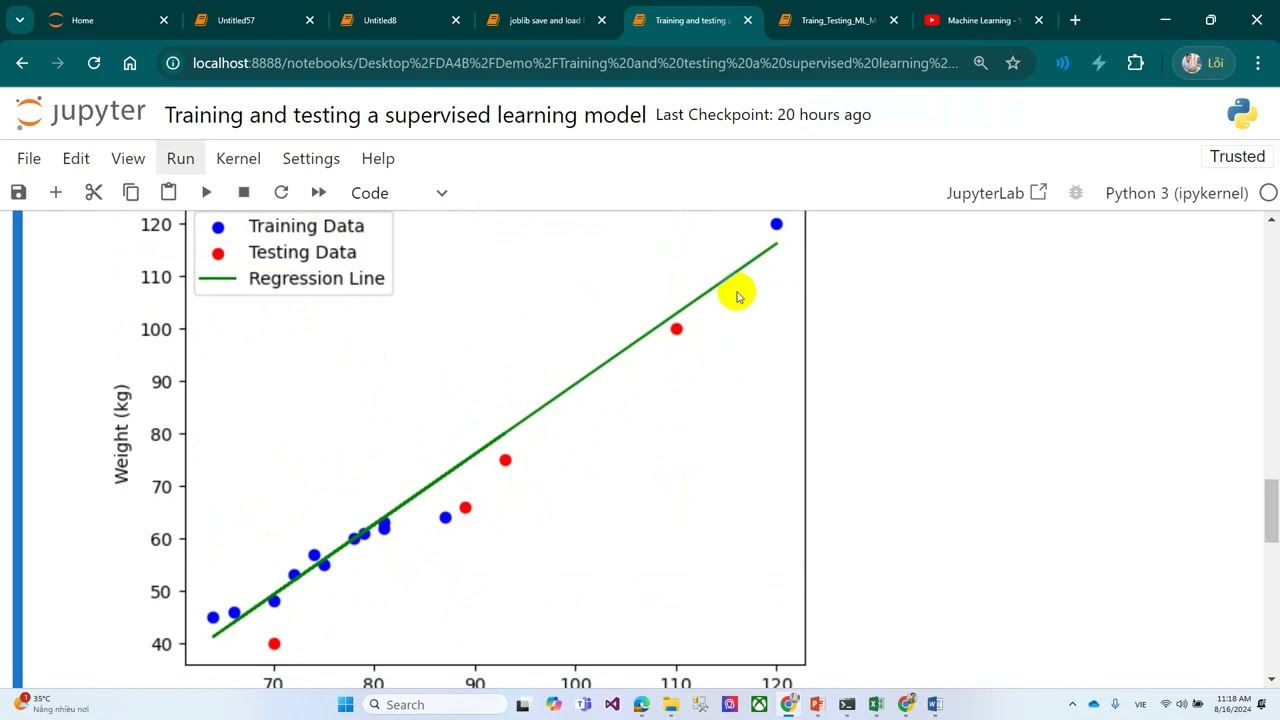This screenshot has width=1280, height=720.
Task: Open a new browser tab
Action: click(1075, 20)
